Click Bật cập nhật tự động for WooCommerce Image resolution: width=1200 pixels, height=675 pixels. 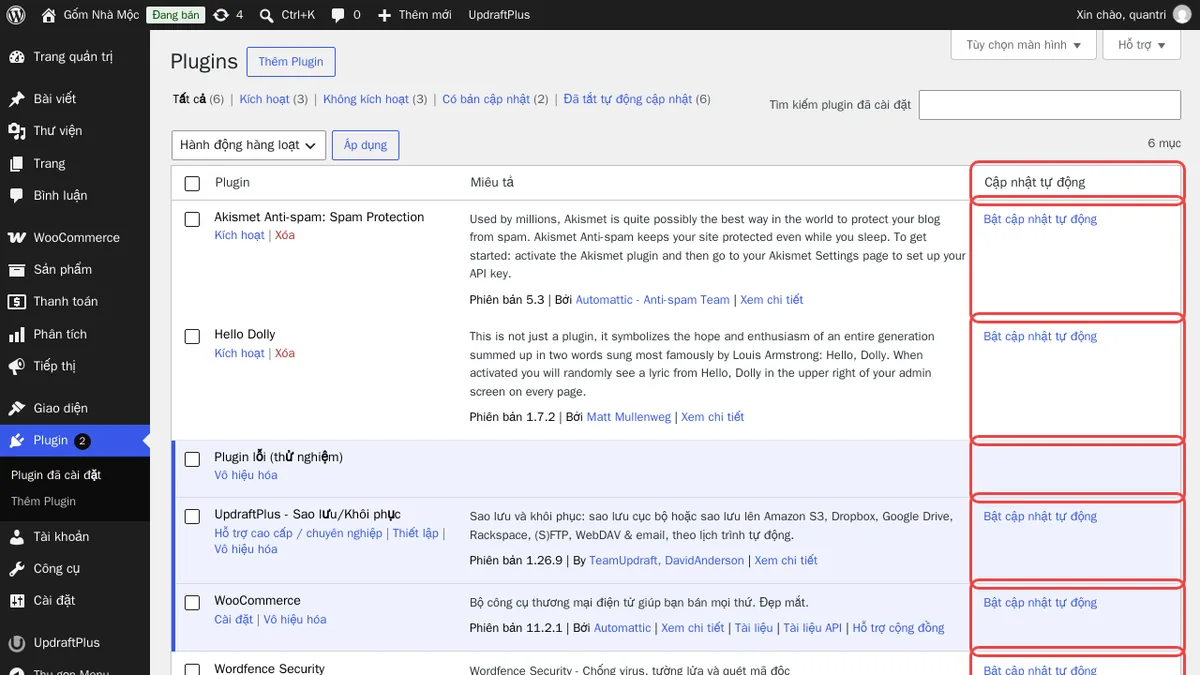1040,602
